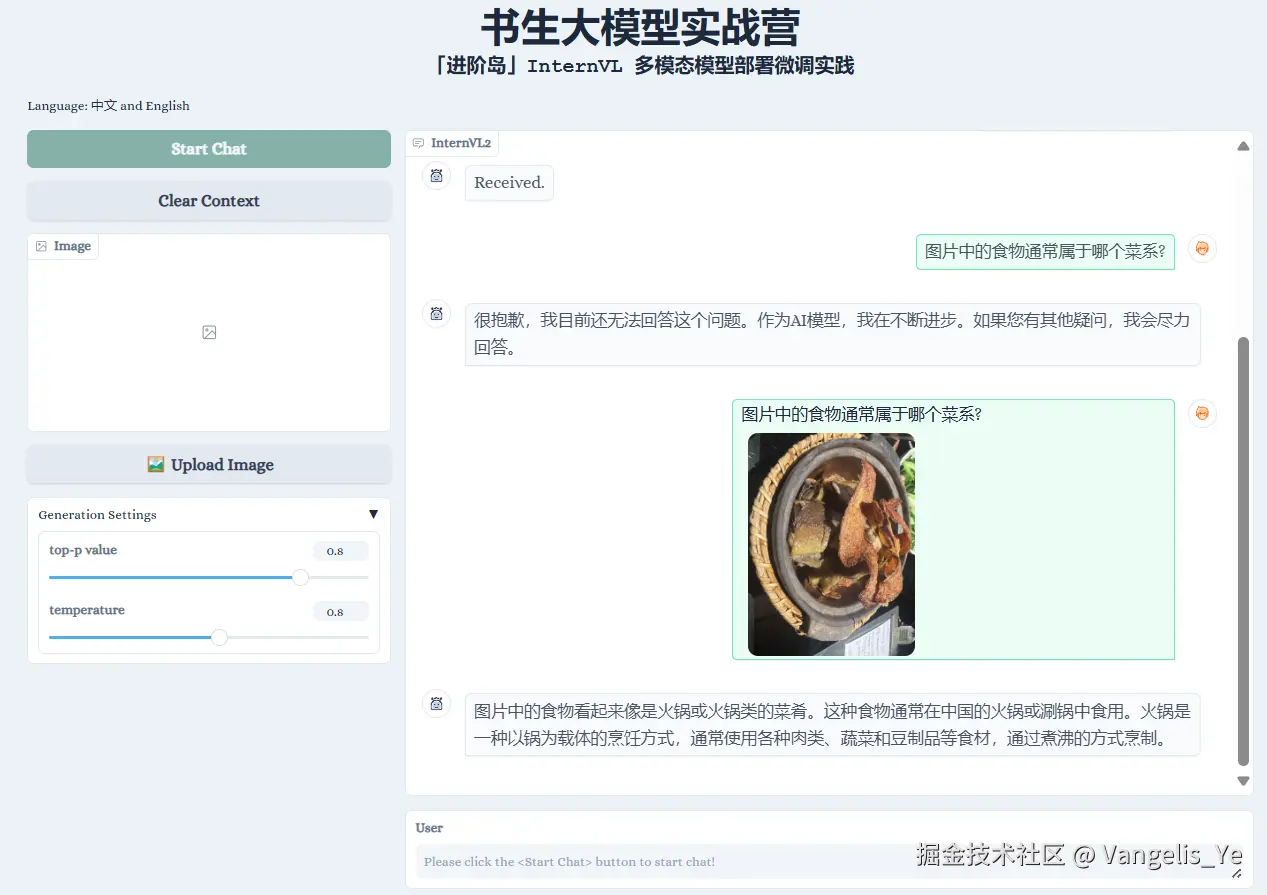The image size is (1267, 895).
Task: Click the bot avatar beside Received message
Action: click(436, 176)
